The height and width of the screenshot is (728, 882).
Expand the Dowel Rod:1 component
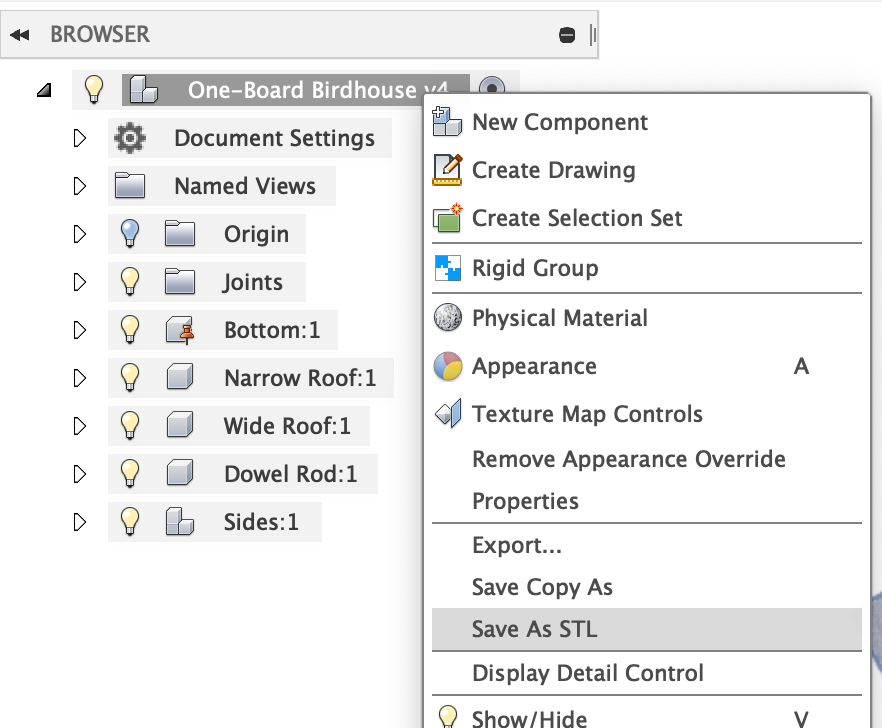(80, 474)
